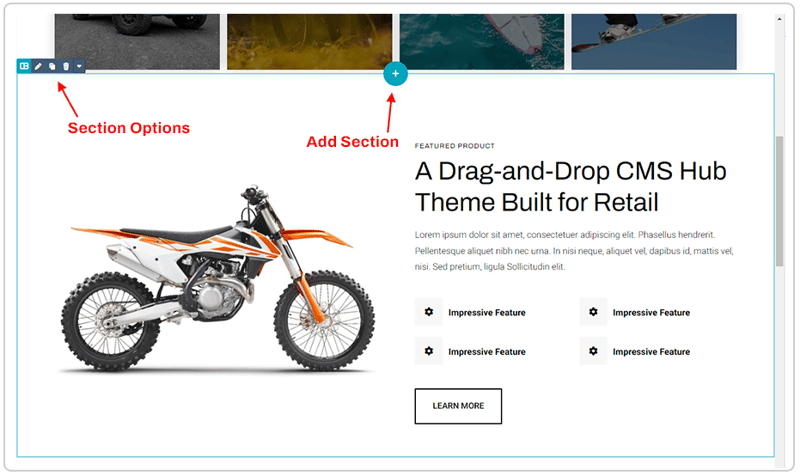Image resolution: width=800 pixels, height=475 pixels.
Task: Click the FEATURED PRODUCT label text
Action: tap(455, 146)
